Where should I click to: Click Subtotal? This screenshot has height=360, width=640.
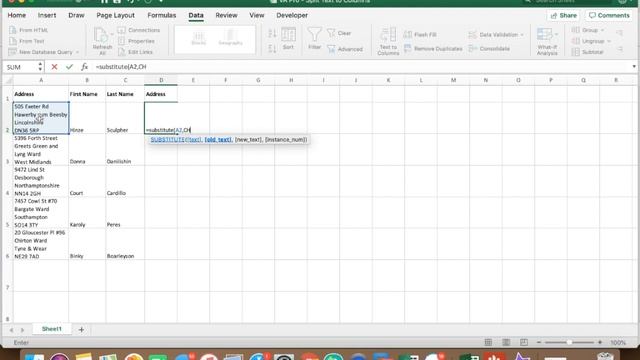click(x=587, y=52)
